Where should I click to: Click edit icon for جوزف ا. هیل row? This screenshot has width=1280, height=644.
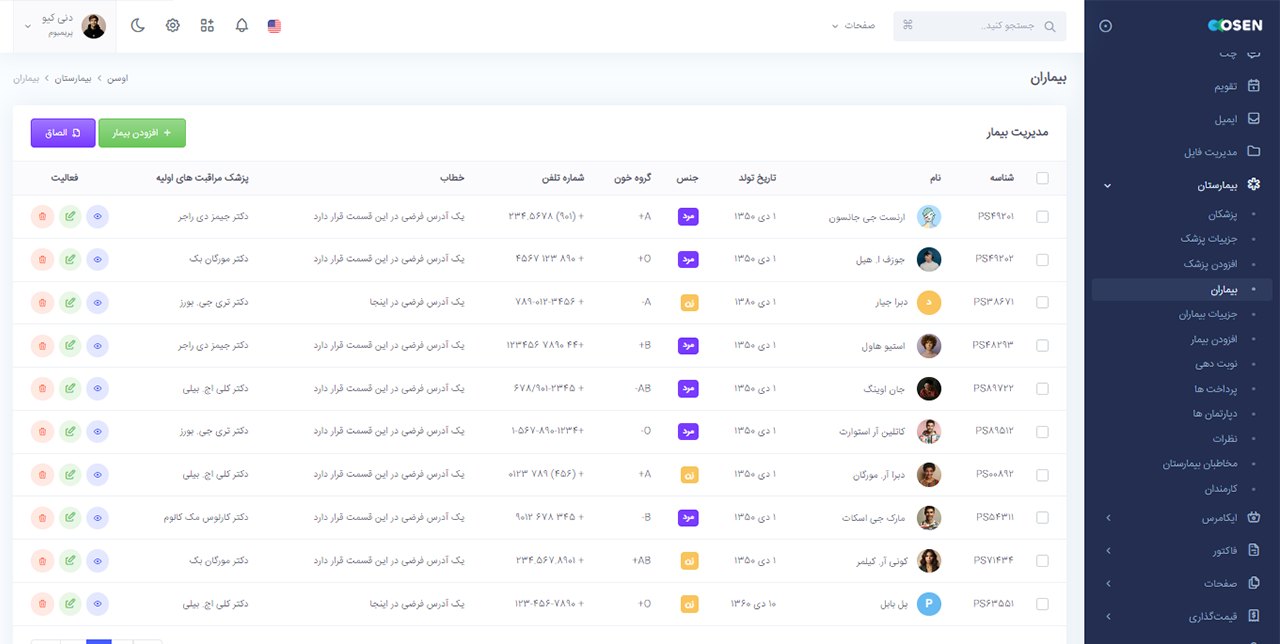[70, 259]
